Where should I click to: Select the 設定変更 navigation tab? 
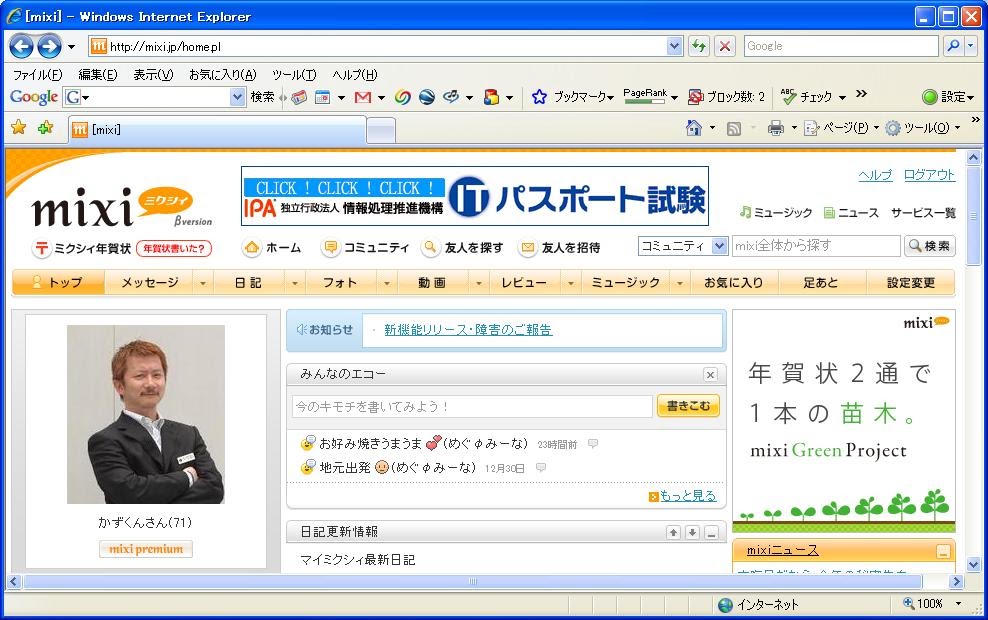[910, 283]
